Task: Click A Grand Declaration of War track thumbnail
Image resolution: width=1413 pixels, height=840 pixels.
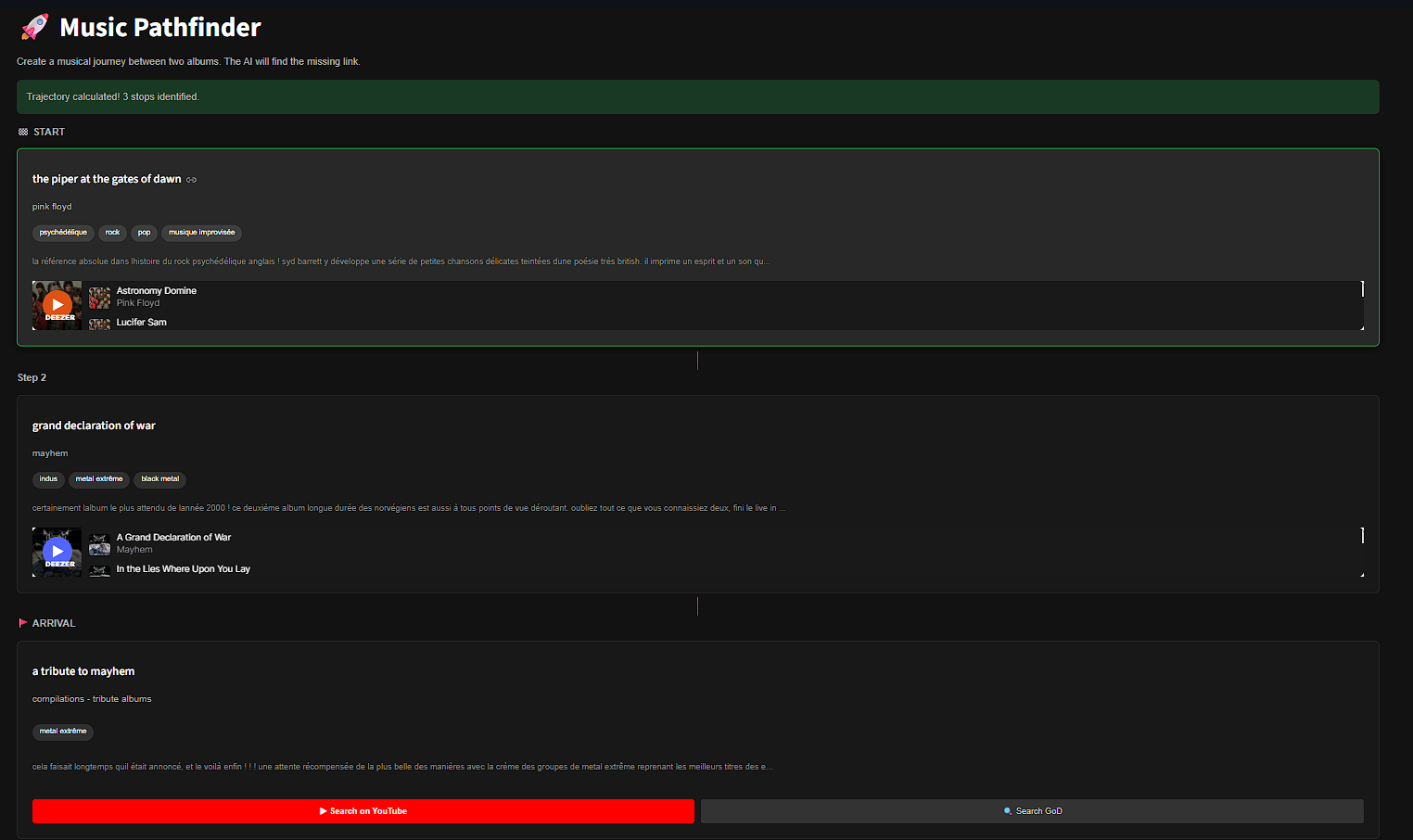Action: click(99, 543)
